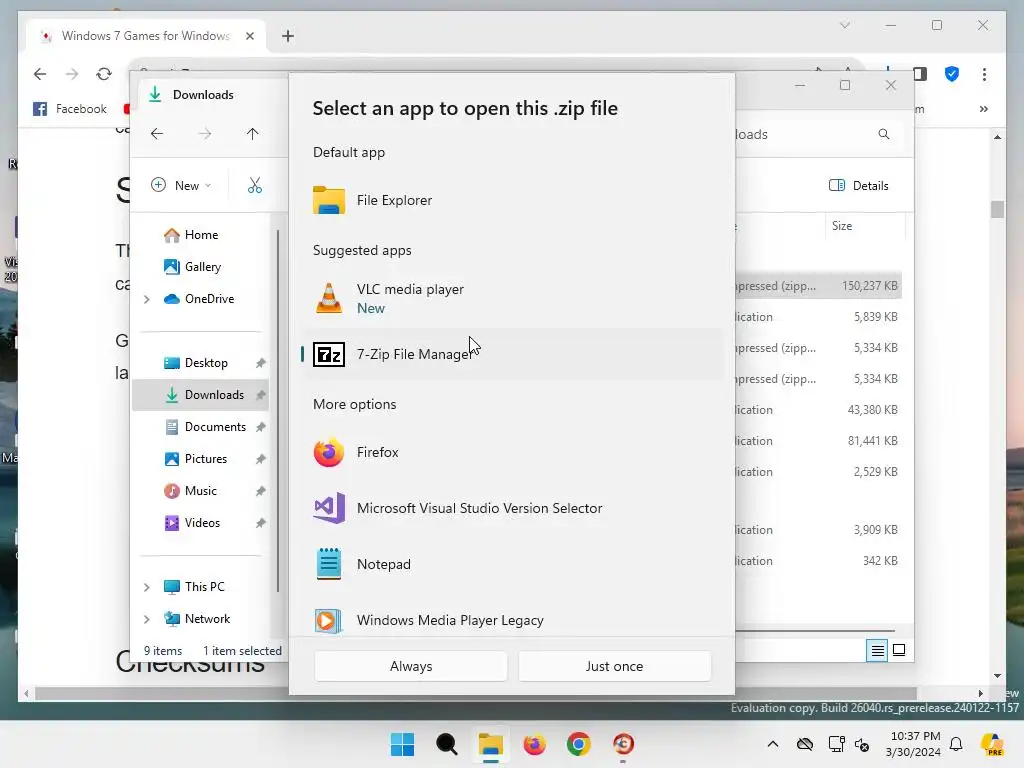The height and width of the screenshot is (768, 1024).
Task: Open Videos pinned folder
Action: click(202, 523)
